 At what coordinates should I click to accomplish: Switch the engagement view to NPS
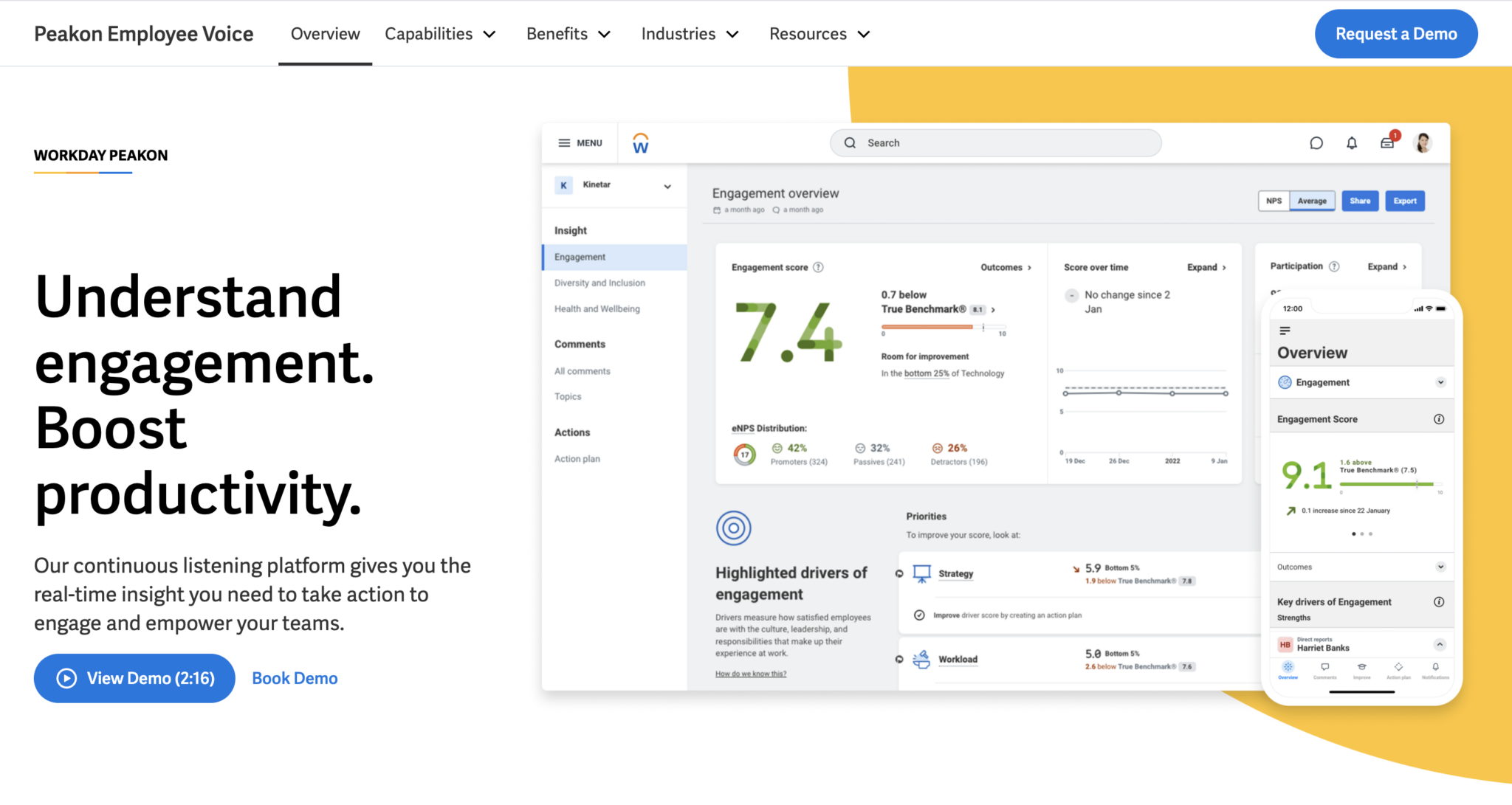click(x=1274, y=200)
